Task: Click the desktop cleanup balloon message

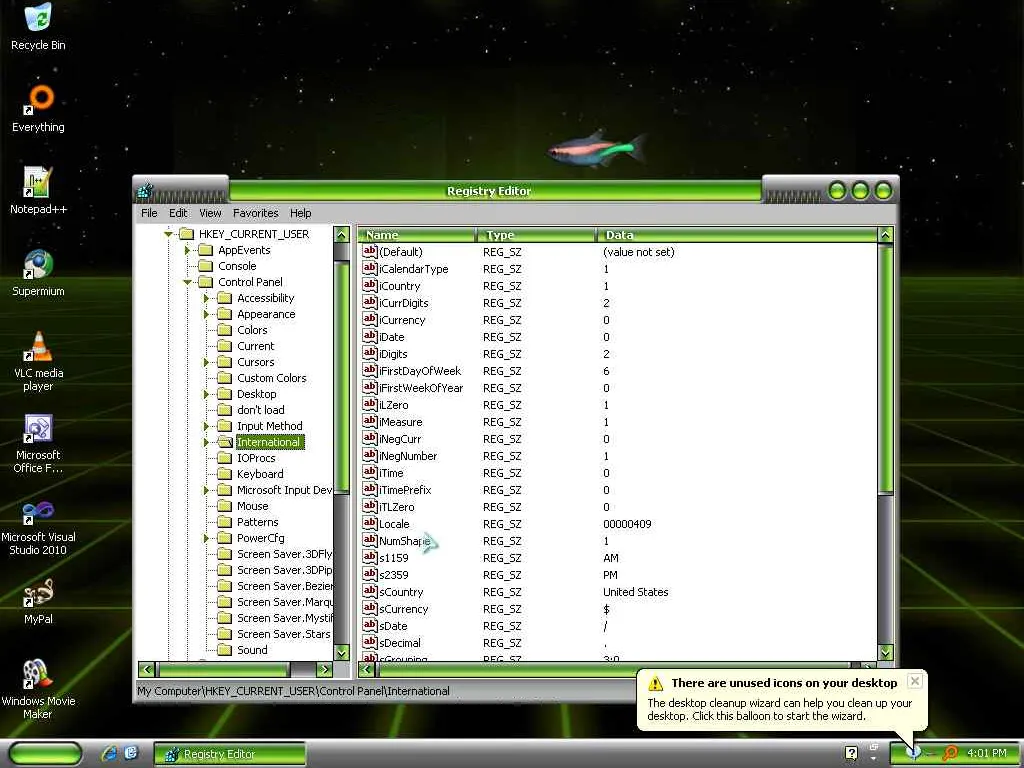Action: pyautogui.click(x=780, y=709)
